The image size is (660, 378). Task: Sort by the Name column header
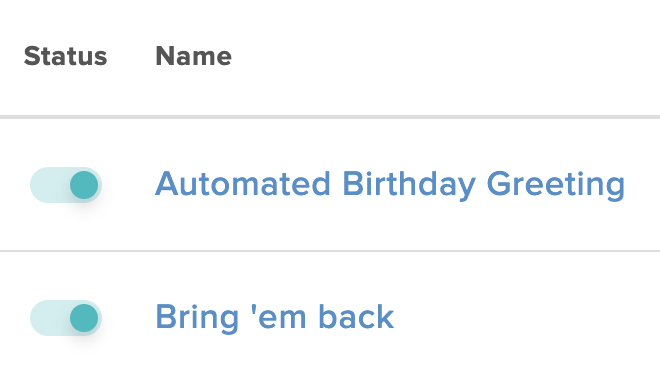click(194, 56)
